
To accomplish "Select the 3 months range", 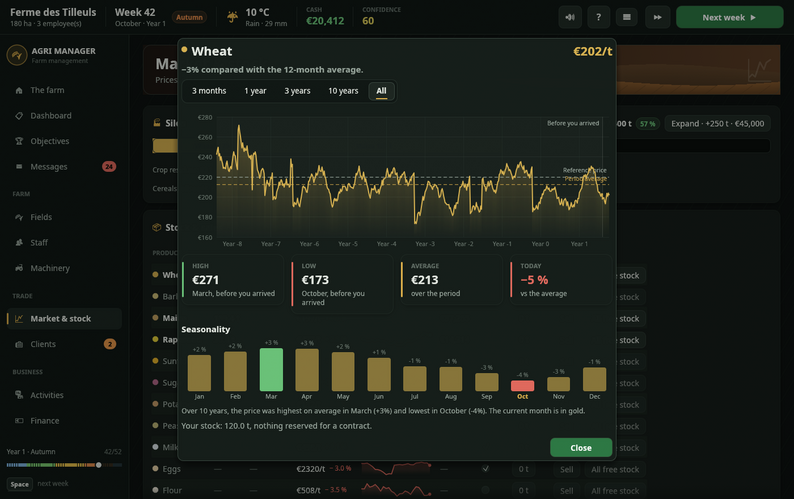I will [x=209, y=91].
